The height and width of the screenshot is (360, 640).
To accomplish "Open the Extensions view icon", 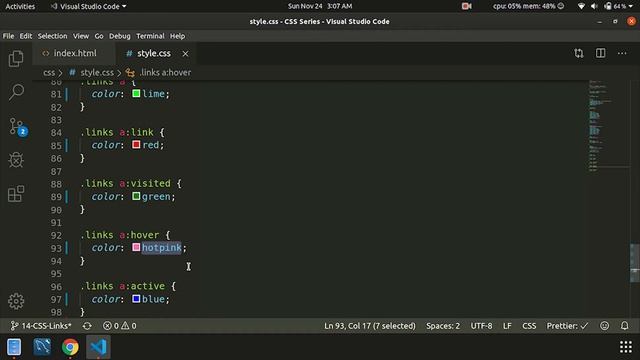I will point(16,193).
